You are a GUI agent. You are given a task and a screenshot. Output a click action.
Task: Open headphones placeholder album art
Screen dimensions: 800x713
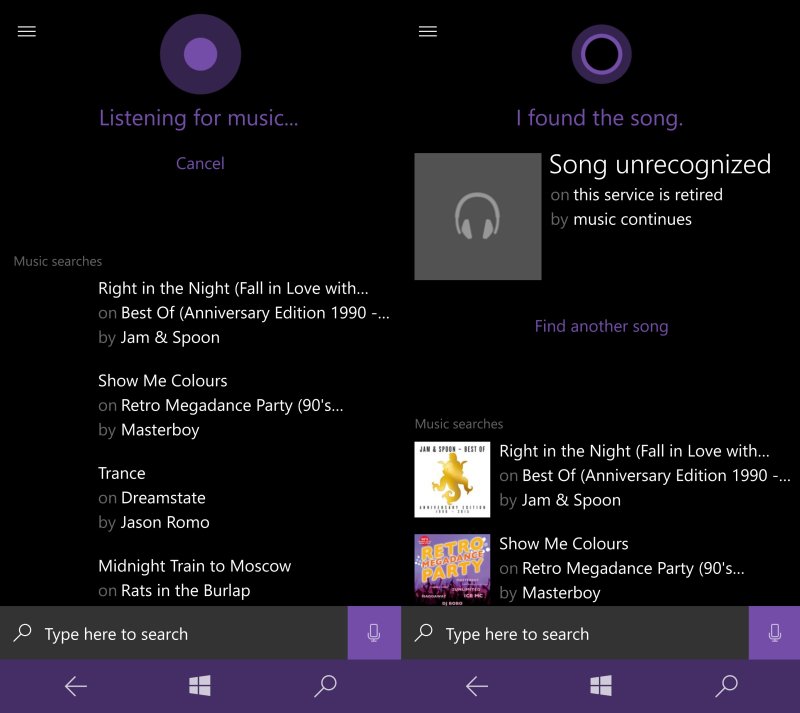478,216
